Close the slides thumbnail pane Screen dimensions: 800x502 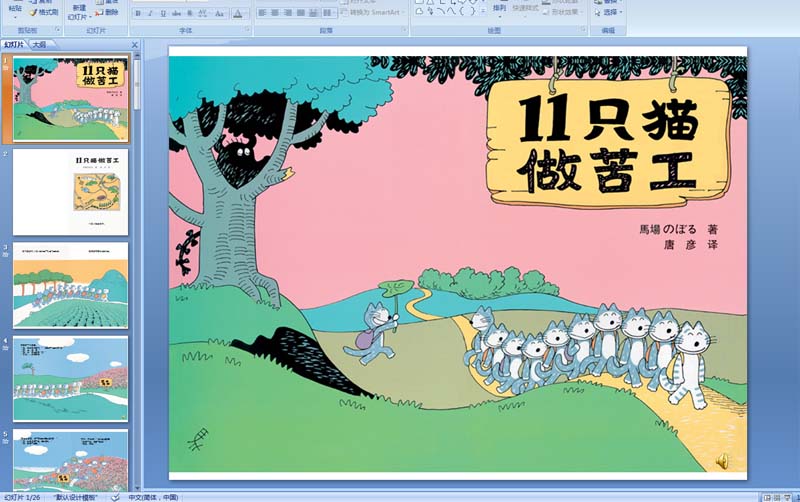tap(135, 45)
